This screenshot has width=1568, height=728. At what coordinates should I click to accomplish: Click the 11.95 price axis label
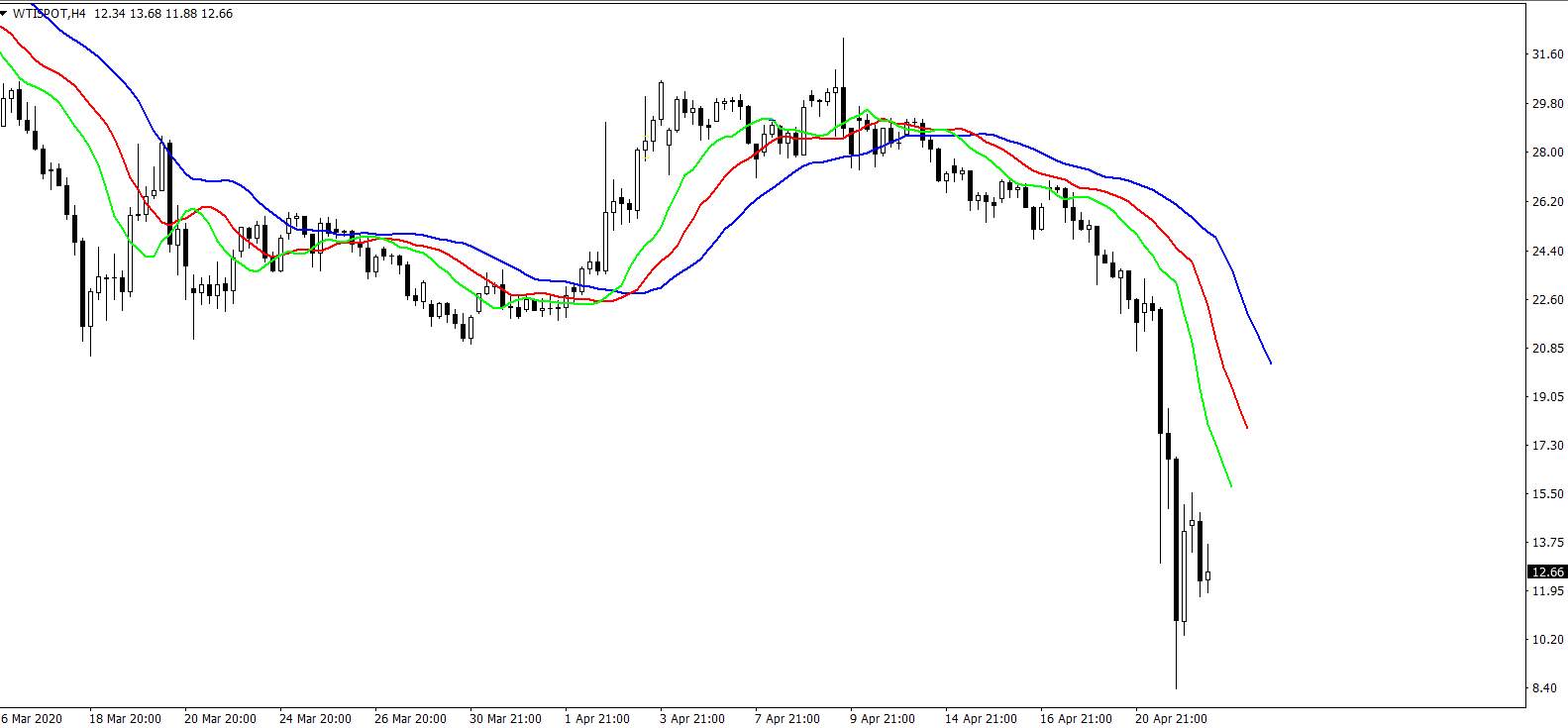[x=1547, y=590]
